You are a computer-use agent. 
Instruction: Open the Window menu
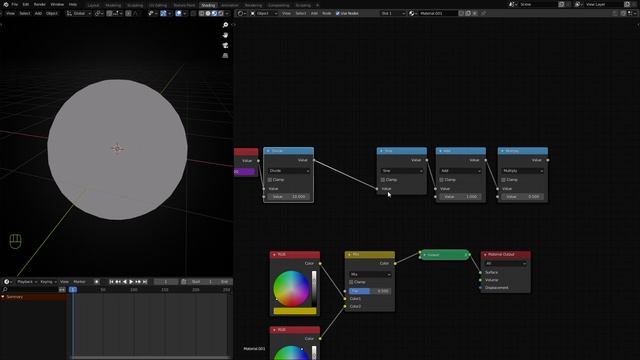point(57,4)
